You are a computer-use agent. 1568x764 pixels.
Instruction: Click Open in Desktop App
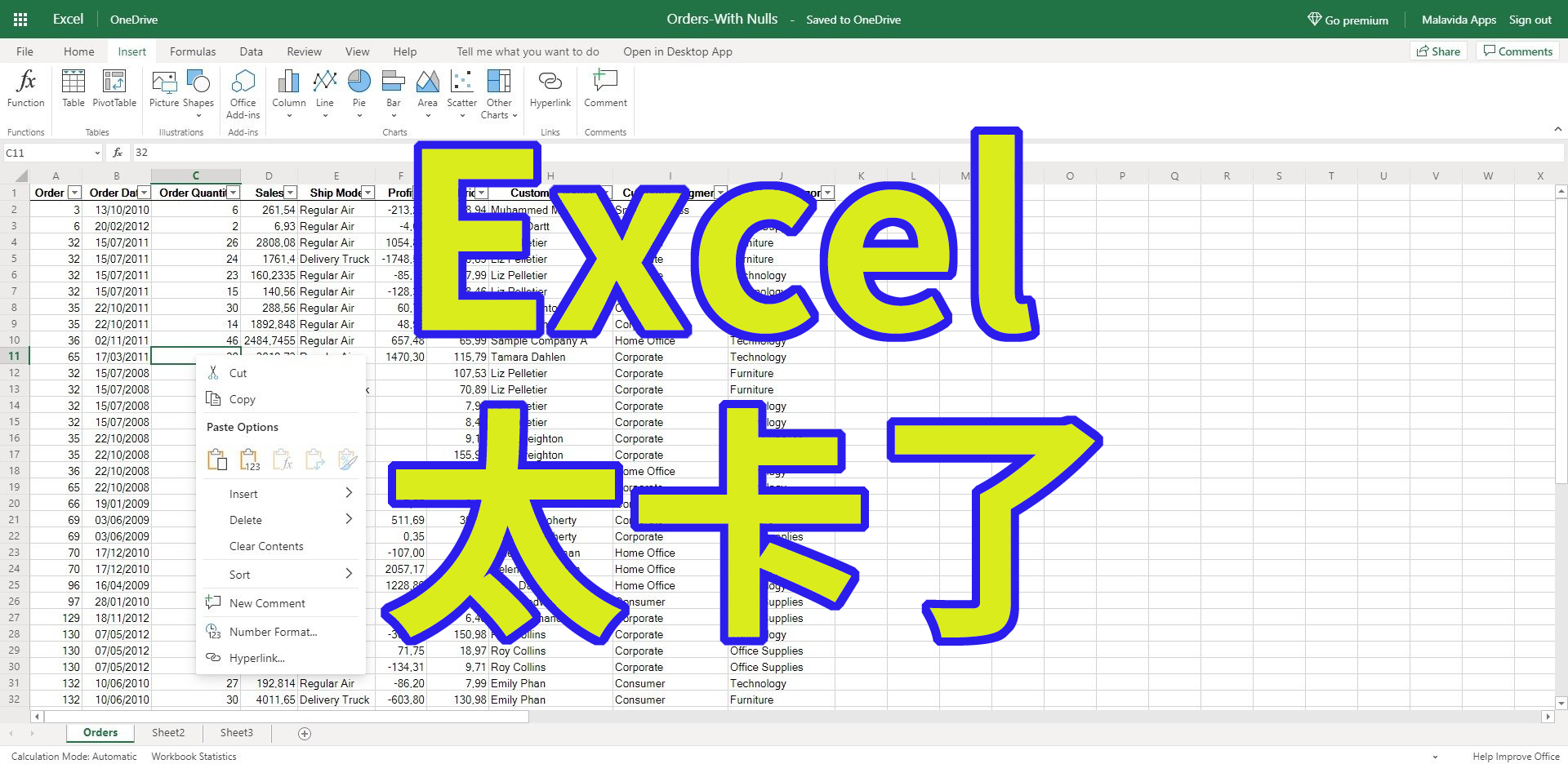coord(678,51)
